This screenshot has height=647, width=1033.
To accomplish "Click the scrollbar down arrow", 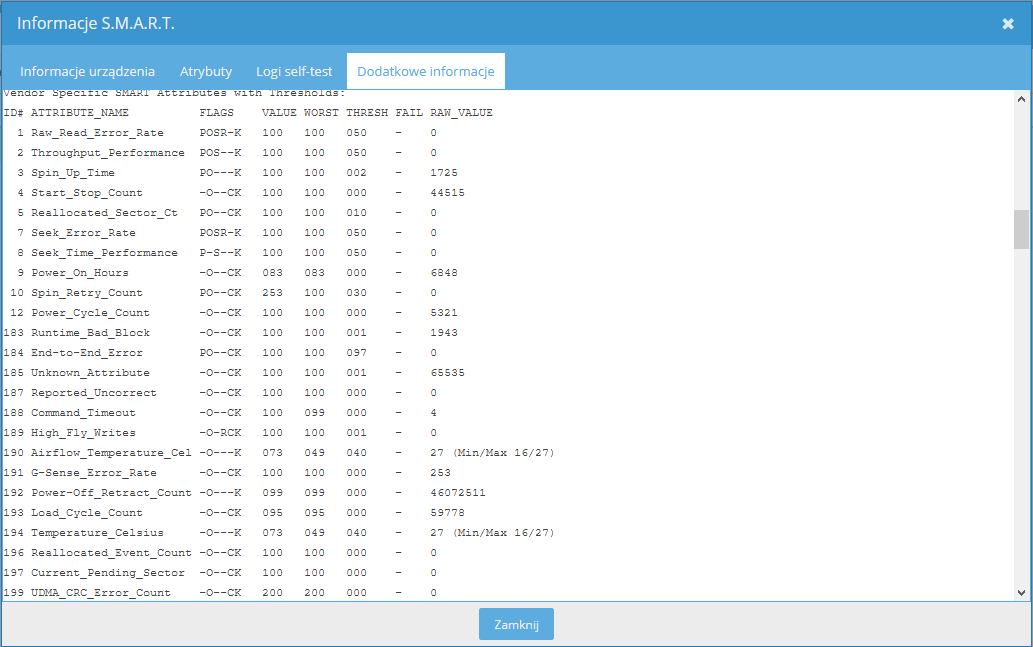I will tap(1021, 592).
